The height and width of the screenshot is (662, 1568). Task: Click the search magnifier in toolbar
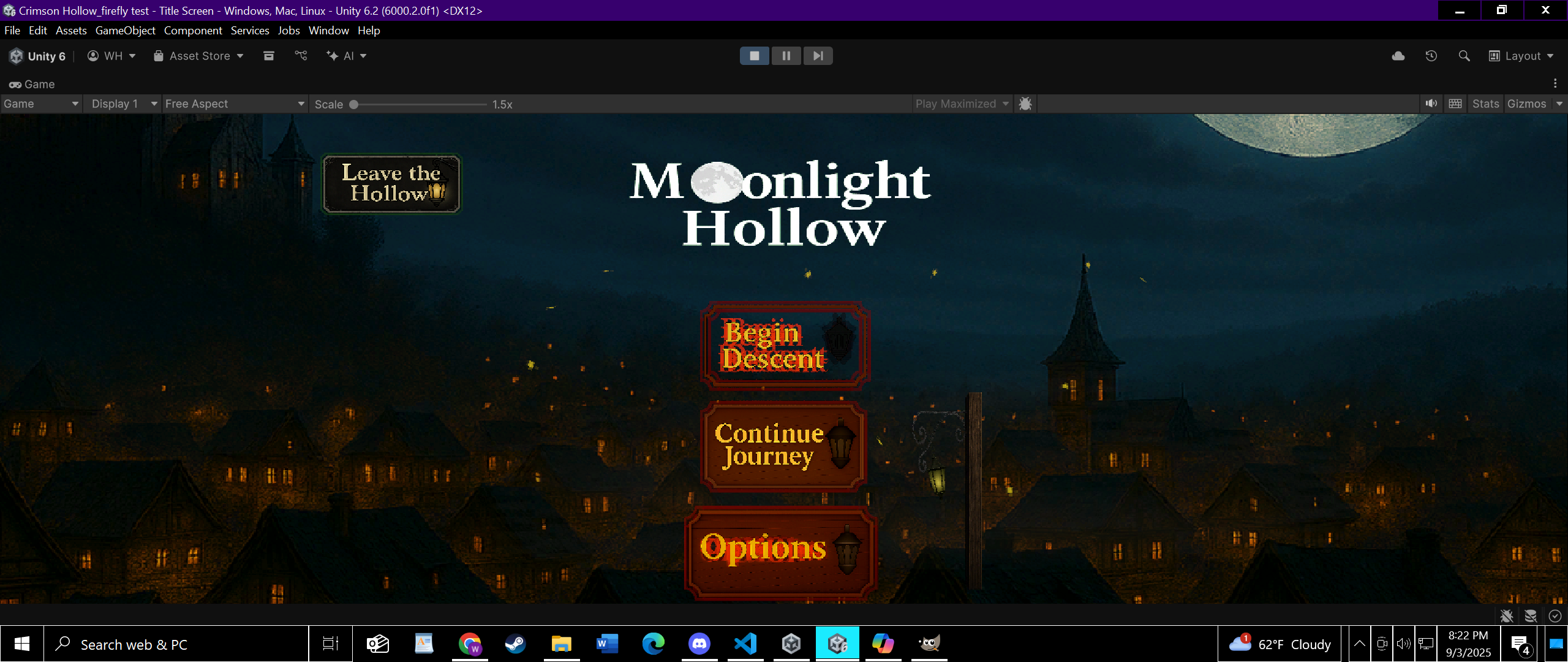click(x=1464, y=56)
